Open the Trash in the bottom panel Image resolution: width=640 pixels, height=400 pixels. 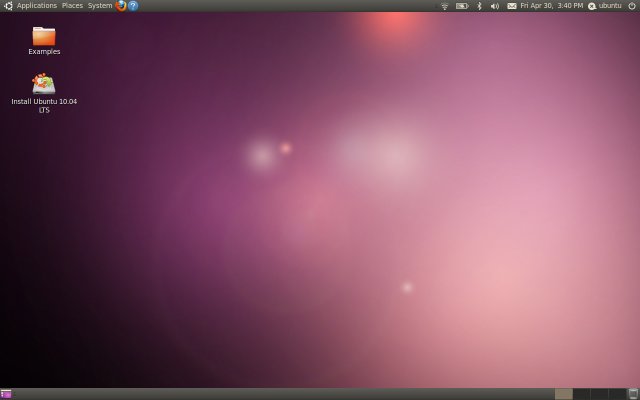pyautogui.click(x=633, y=394)
